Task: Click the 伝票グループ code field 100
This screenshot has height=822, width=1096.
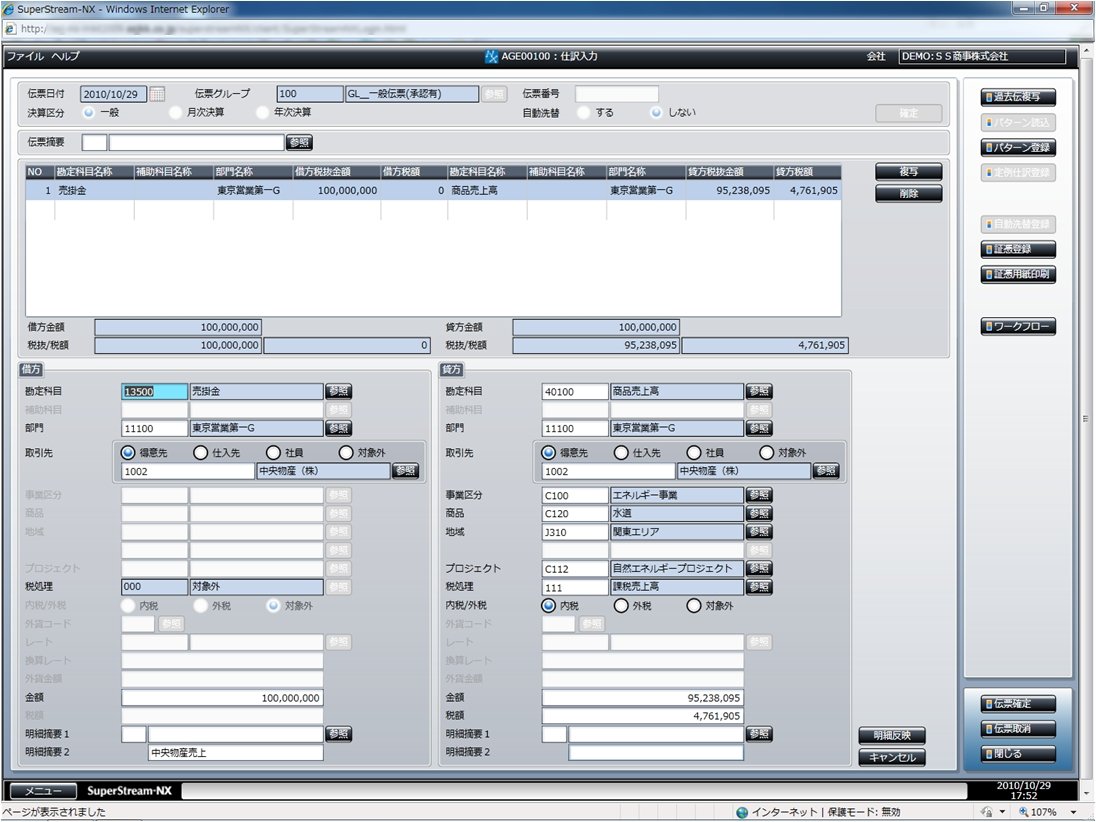Action: coord(310,94)
